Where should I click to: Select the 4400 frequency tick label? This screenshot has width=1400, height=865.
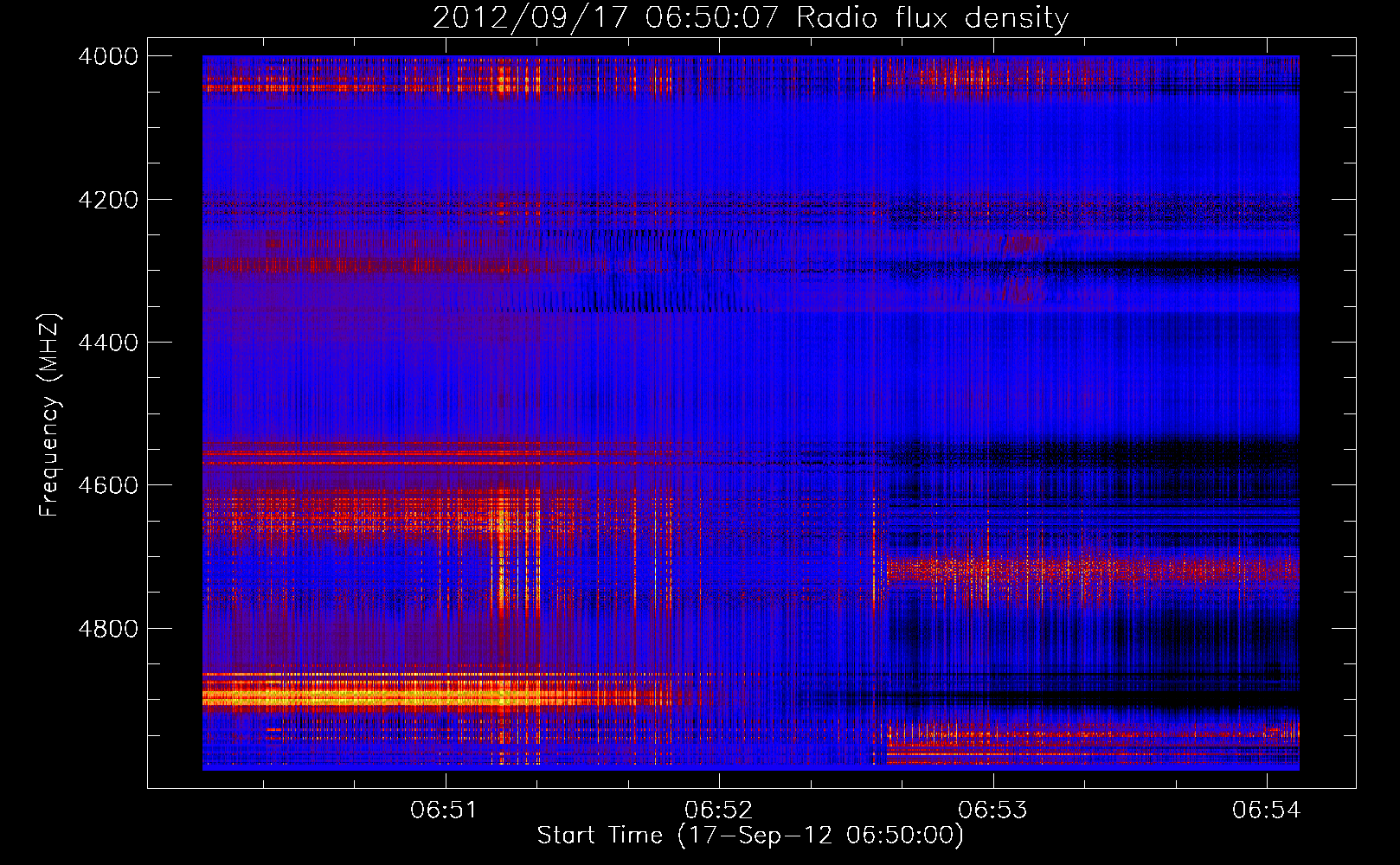click(108, 343)
